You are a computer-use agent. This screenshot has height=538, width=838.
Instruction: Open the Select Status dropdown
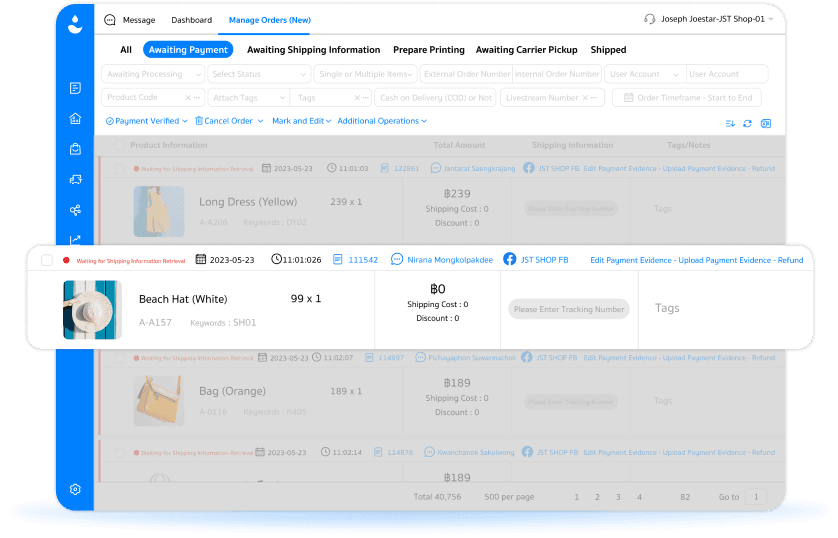point(259,74)
